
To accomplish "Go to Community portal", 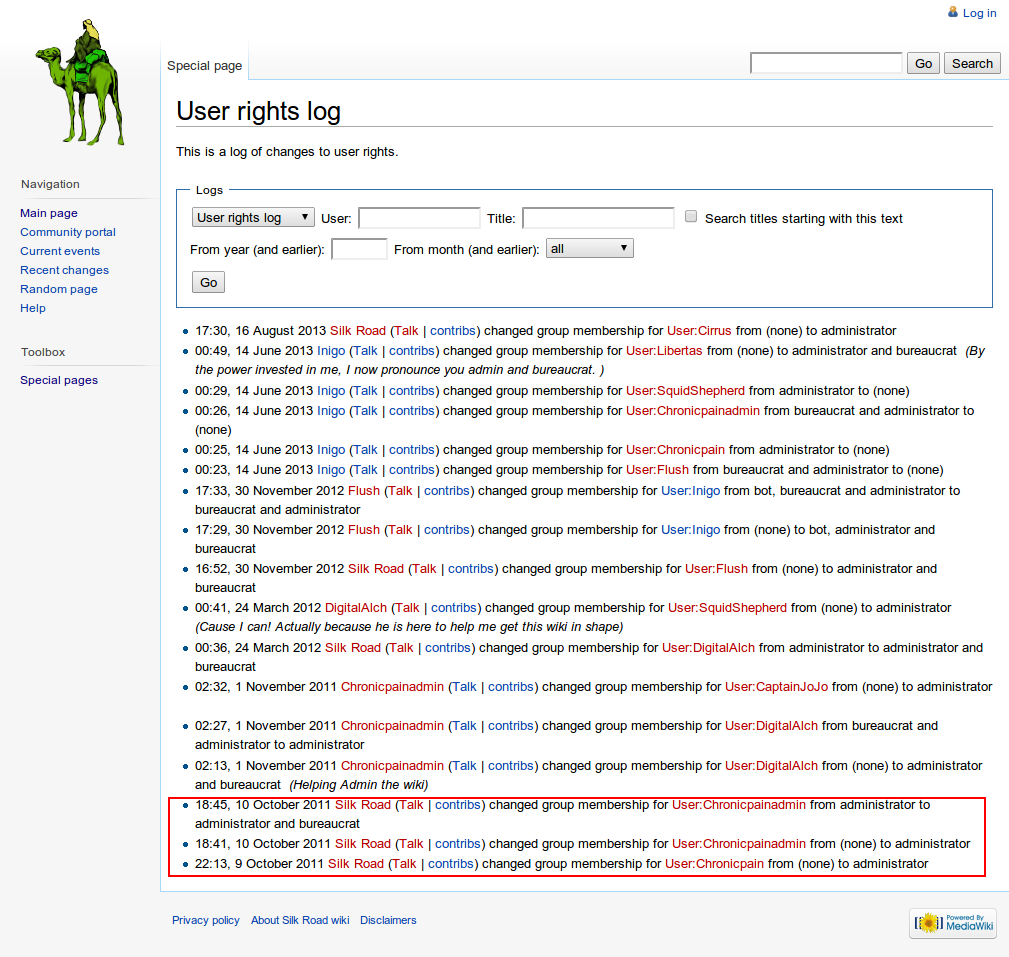I will [68, 232].
